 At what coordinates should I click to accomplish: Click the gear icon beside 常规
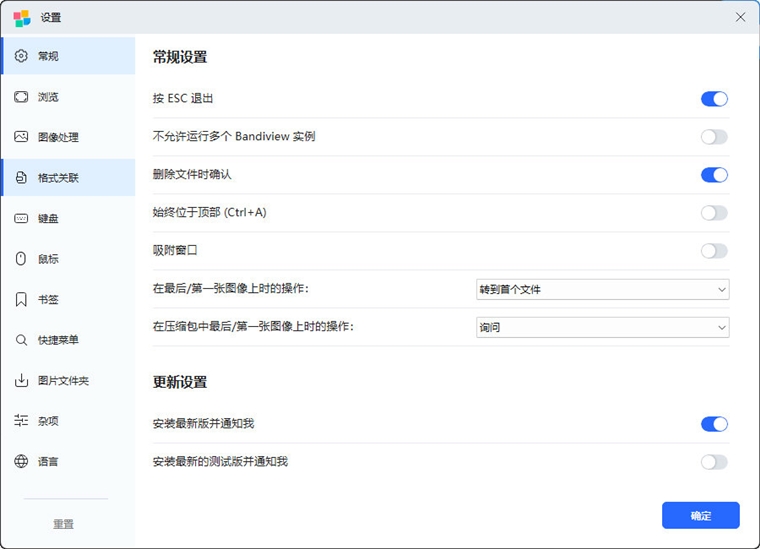(21, 56)
